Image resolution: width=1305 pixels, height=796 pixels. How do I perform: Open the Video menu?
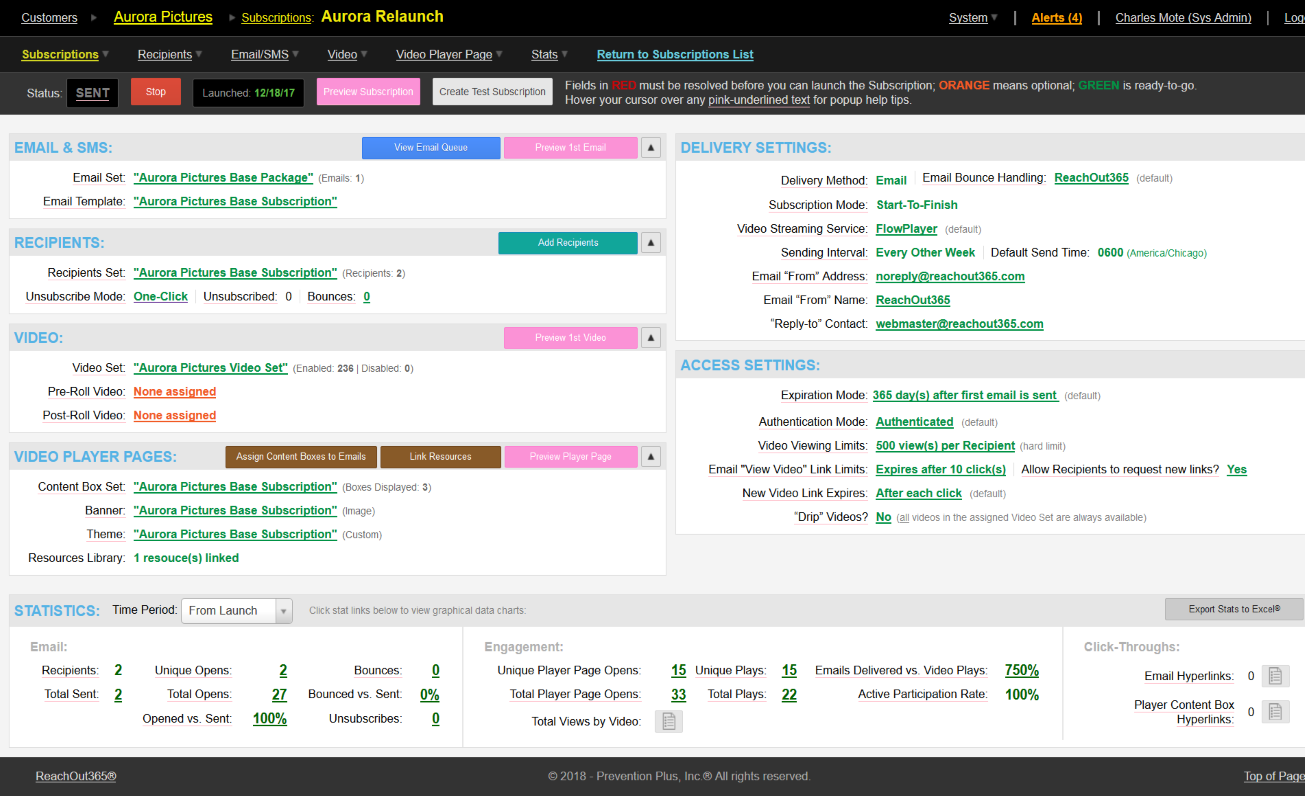(x=347, y=55)
